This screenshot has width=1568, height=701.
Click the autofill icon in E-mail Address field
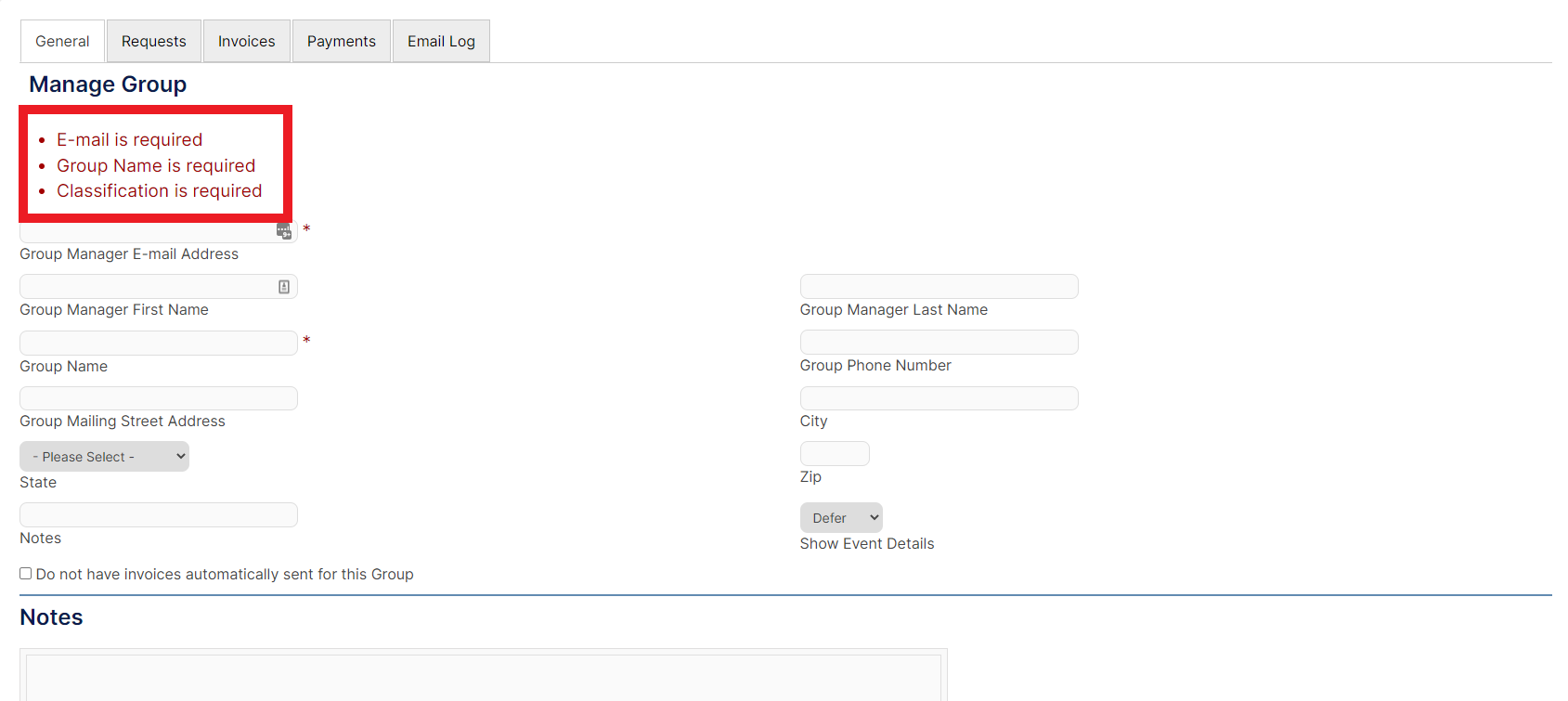click(x=284, y=230)
